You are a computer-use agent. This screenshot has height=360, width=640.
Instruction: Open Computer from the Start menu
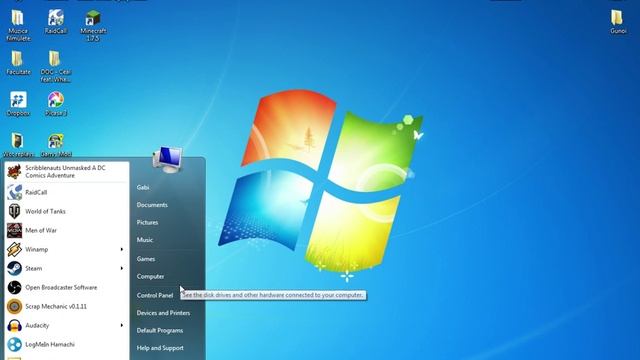coord(150,276)
